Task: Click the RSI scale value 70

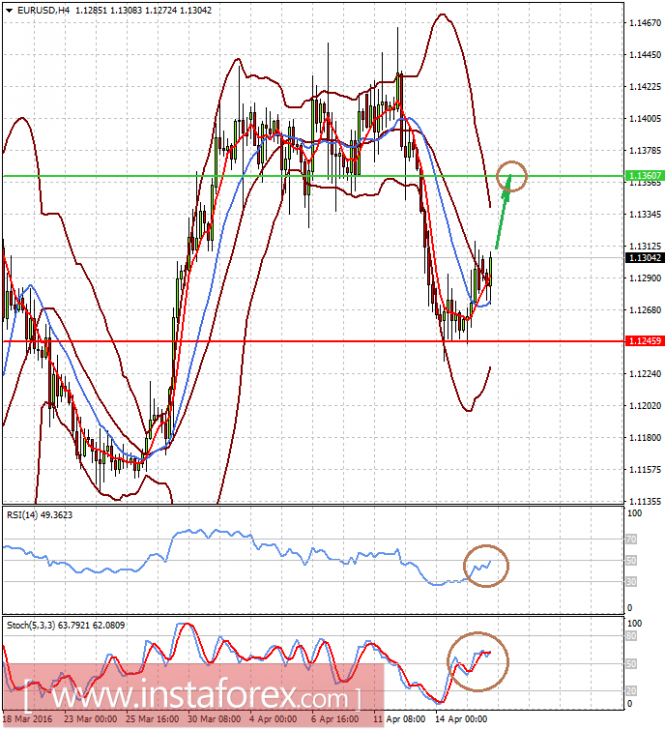Action: [x=631, y=539]
